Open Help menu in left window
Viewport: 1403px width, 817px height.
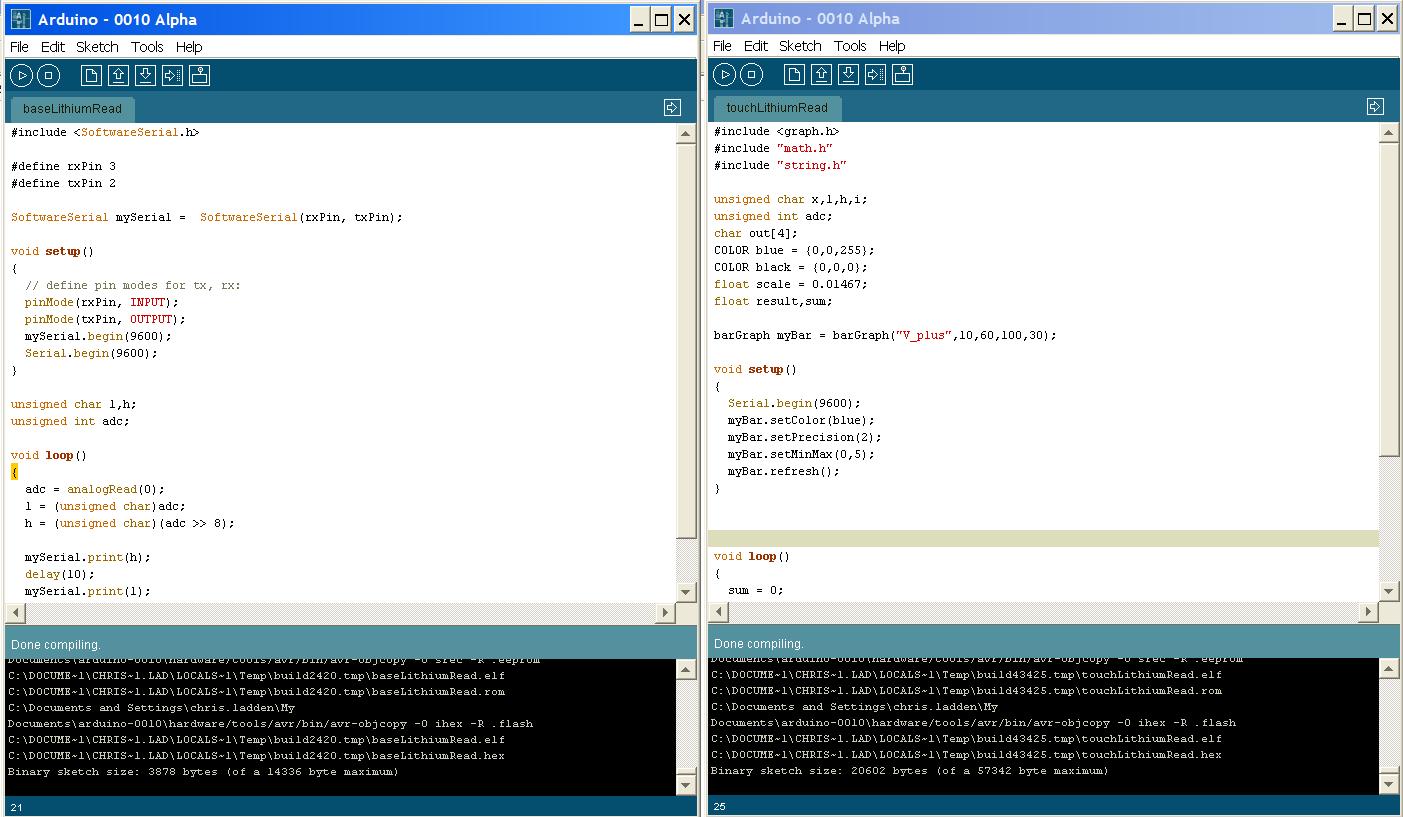coord(189,47)
